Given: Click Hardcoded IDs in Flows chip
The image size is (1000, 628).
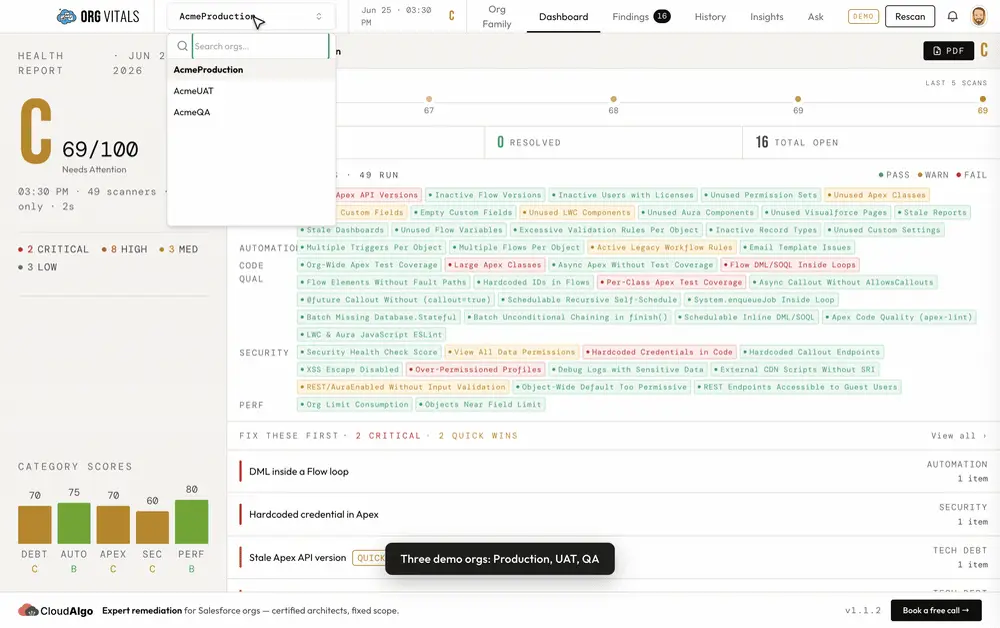Looking at the screenshot, I should coord(534,282).
